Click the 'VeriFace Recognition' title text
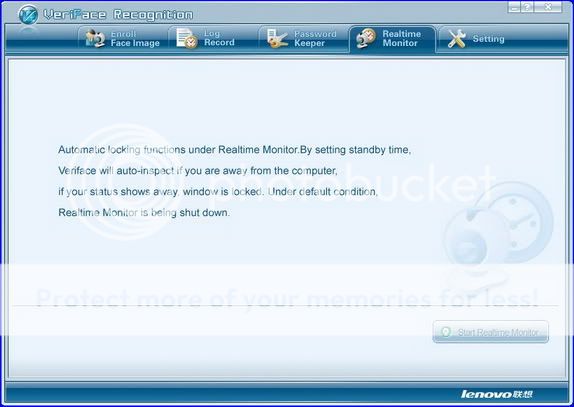Viewport: 574px width, 407px height. 118,15
